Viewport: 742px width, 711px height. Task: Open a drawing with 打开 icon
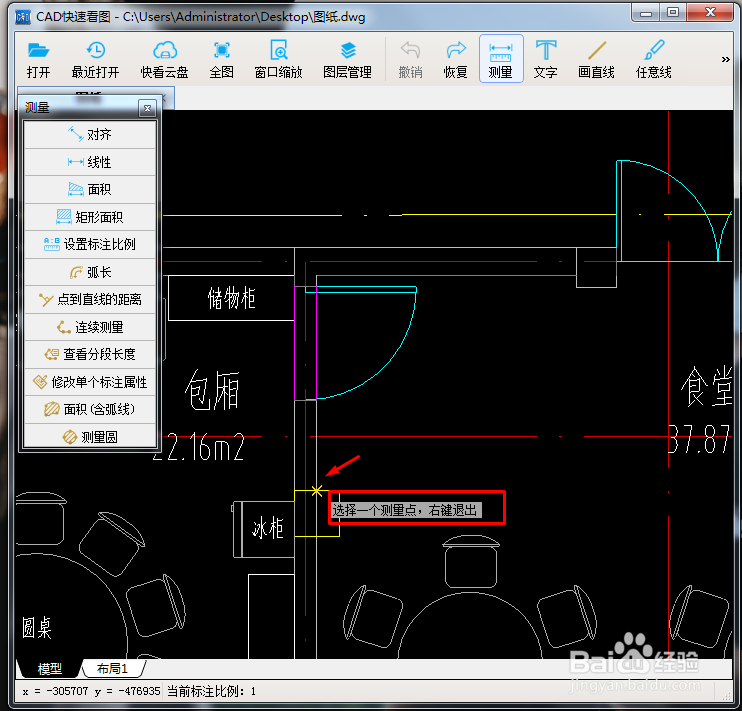tap(38, 60)
